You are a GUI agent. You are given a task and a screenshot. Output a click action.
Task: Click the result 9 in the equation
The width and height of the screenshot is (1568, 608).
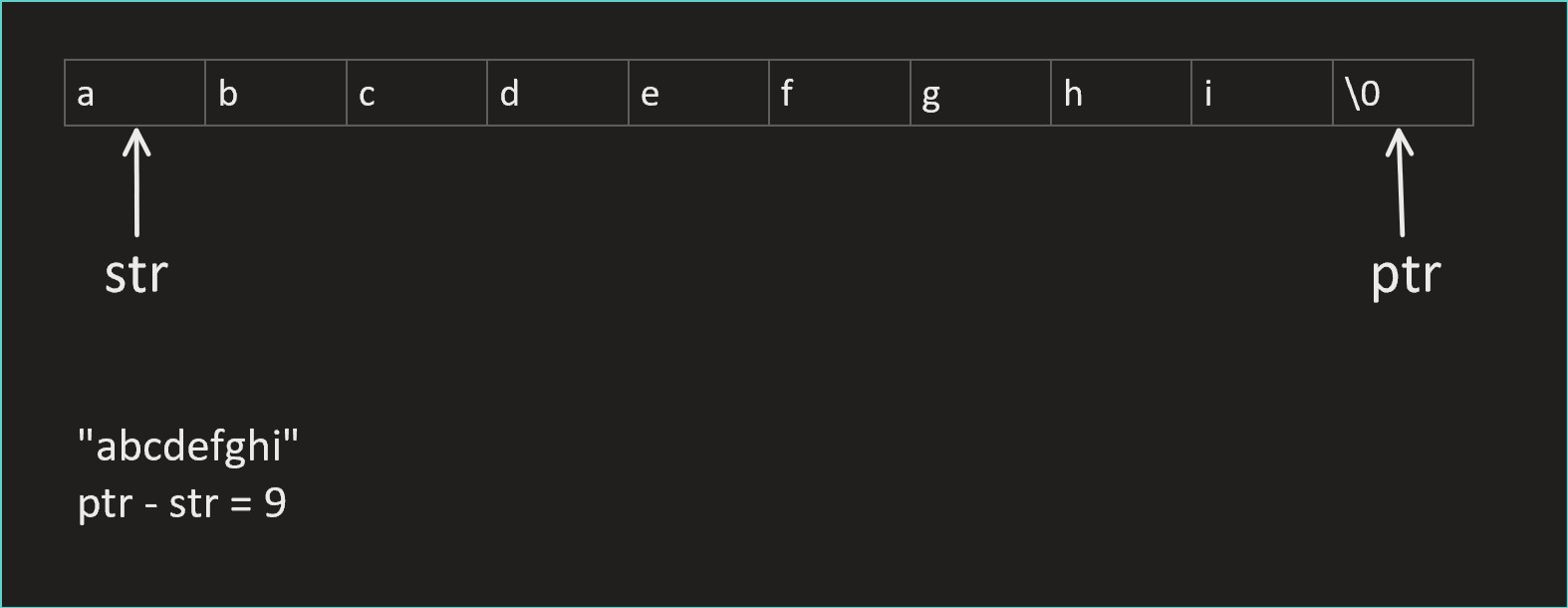click(275, 503)
